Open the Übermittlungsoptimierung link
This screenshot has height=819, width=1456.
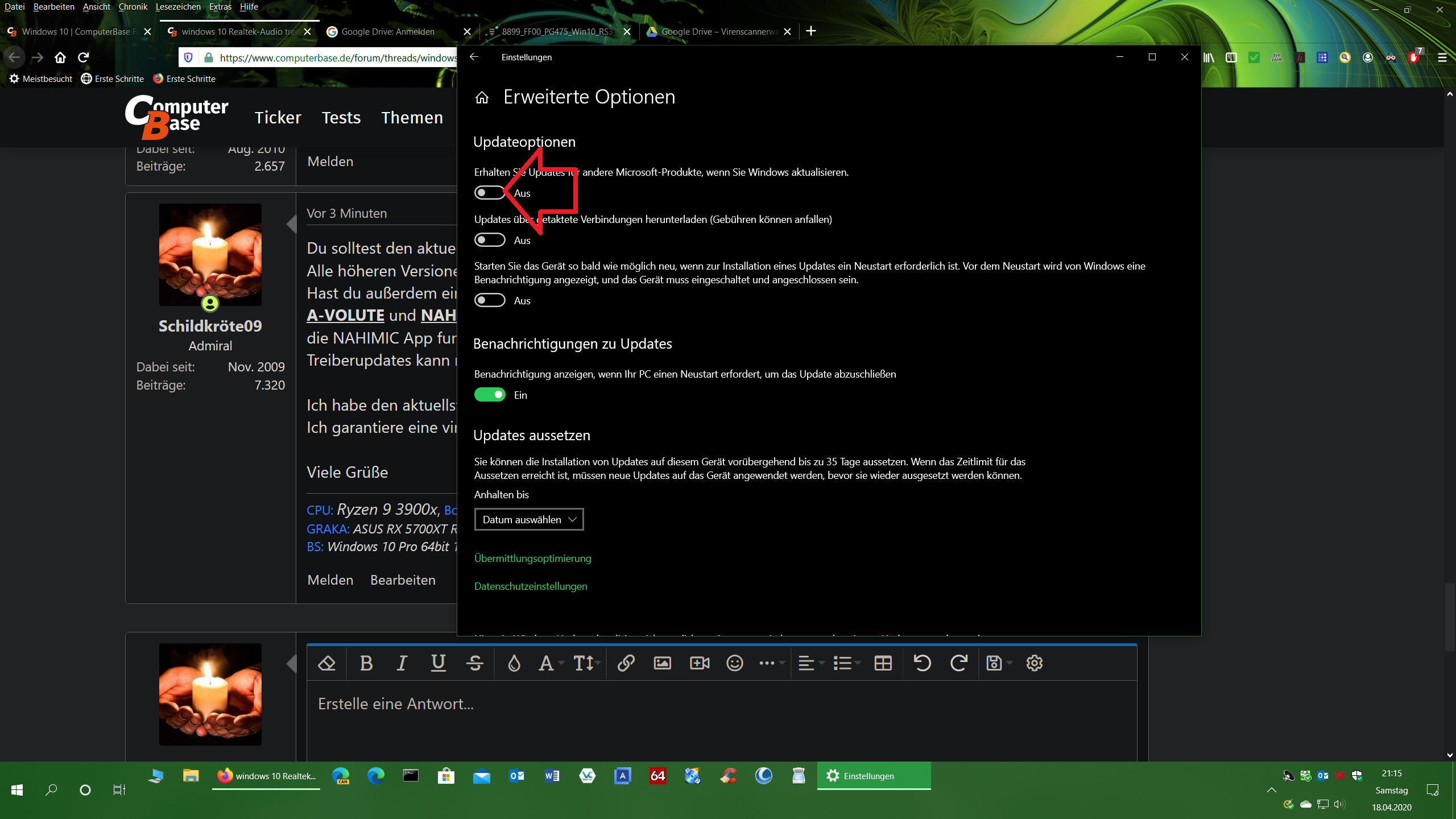pyautogui.click(x=532, y=559)
